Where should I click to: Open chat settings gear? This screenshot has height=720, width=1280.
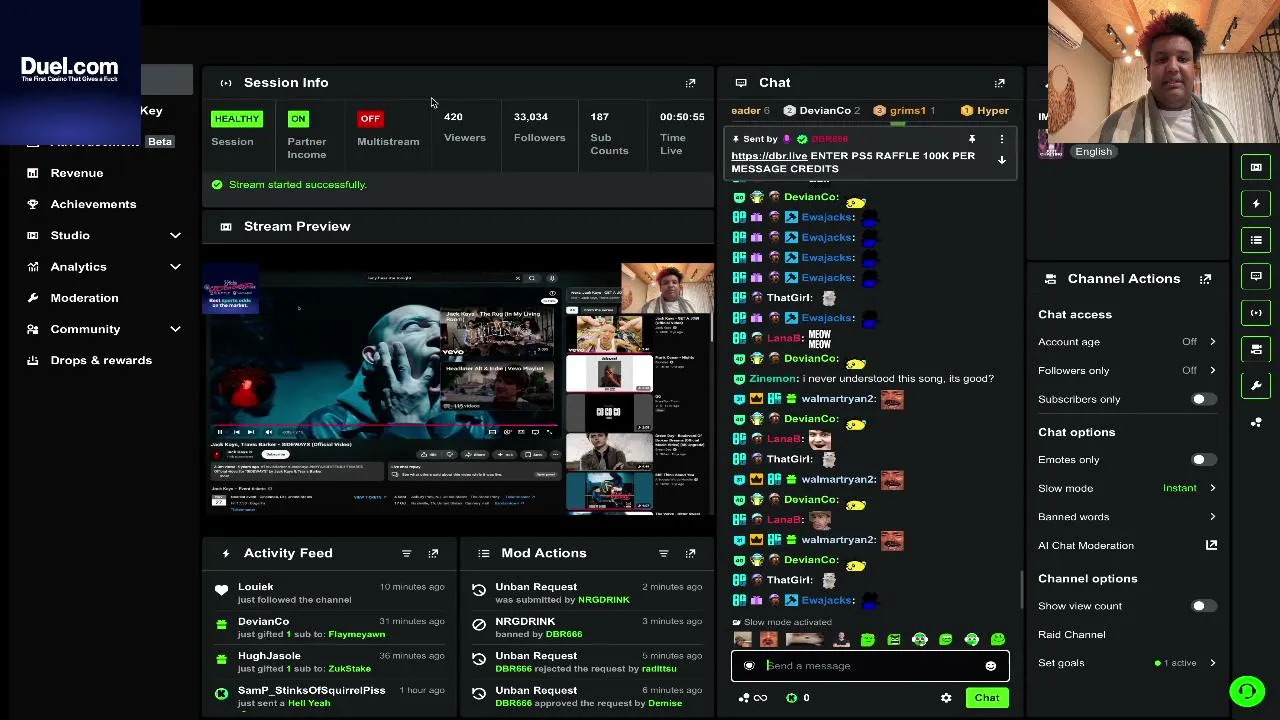[946, 698]
